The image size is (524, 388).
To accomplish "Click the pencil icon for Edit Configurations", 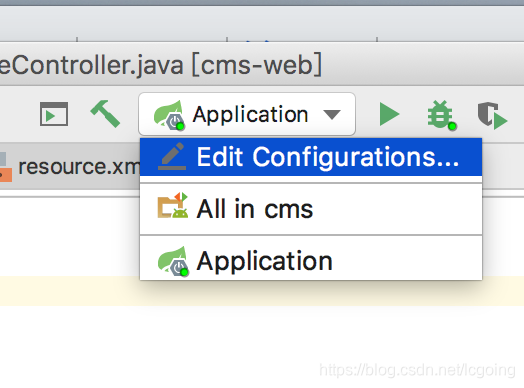I will tap(172, 156).
